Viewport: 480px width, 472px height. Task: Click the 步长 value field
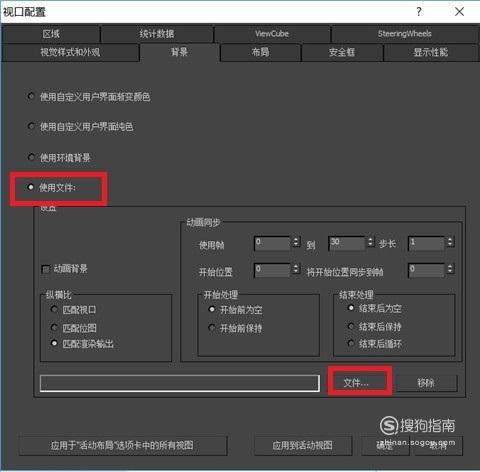pos(426,243)
